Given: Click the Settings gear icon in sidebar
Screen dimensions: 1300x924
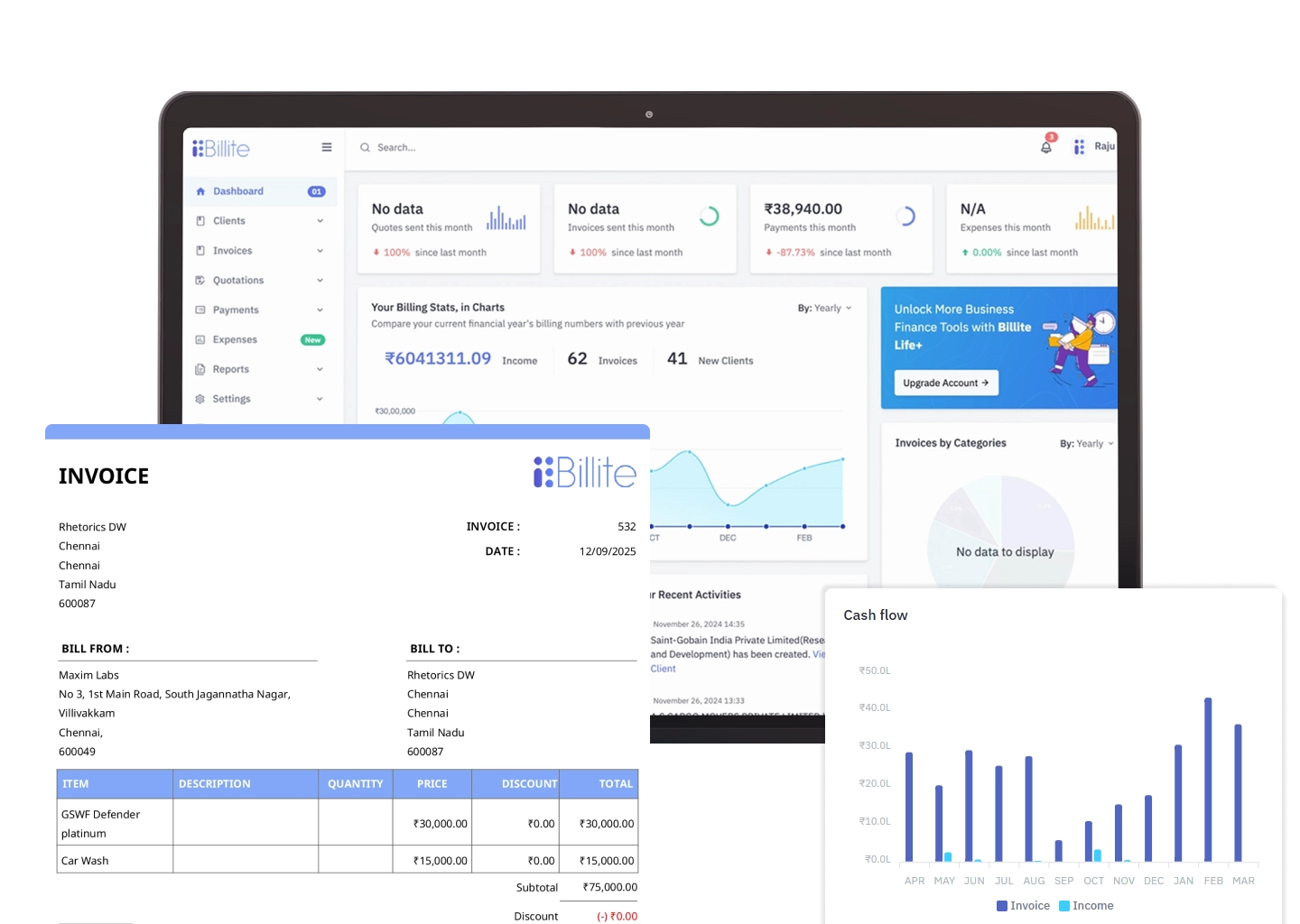Looking at the screenshot, I should [200, 399].
